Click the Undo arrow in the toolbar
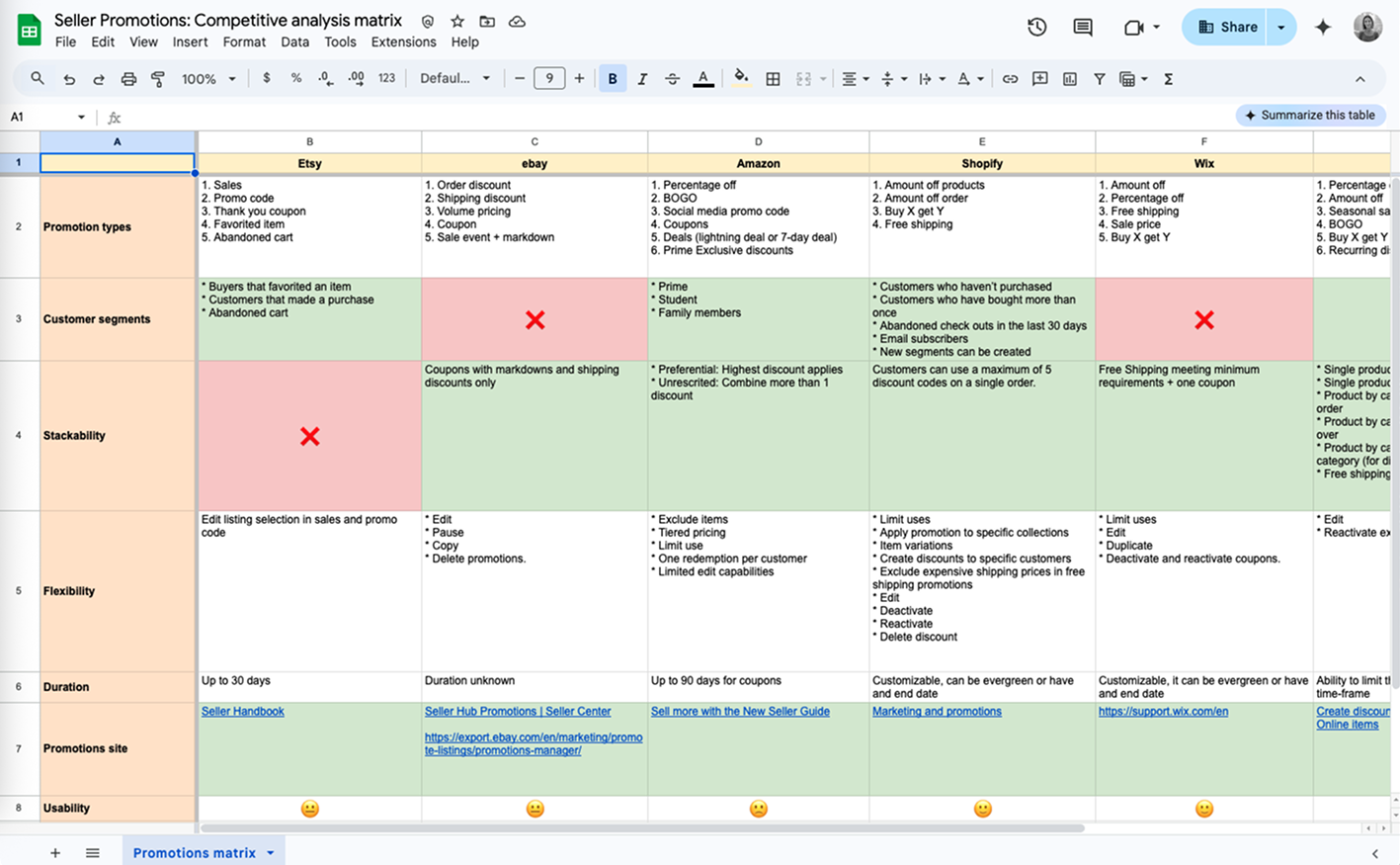The height and width of the screenshot is (865, 1400). (x=68, y=79)
